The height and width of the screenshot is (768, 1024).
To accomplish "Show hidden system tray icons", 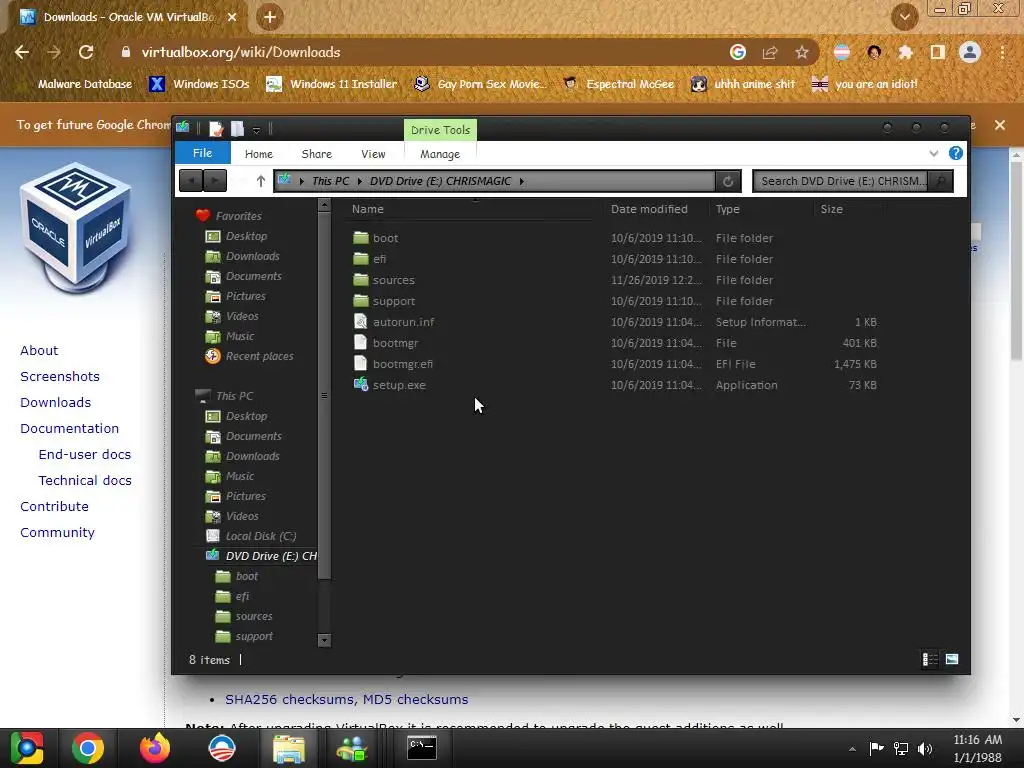I will point(852,749).
